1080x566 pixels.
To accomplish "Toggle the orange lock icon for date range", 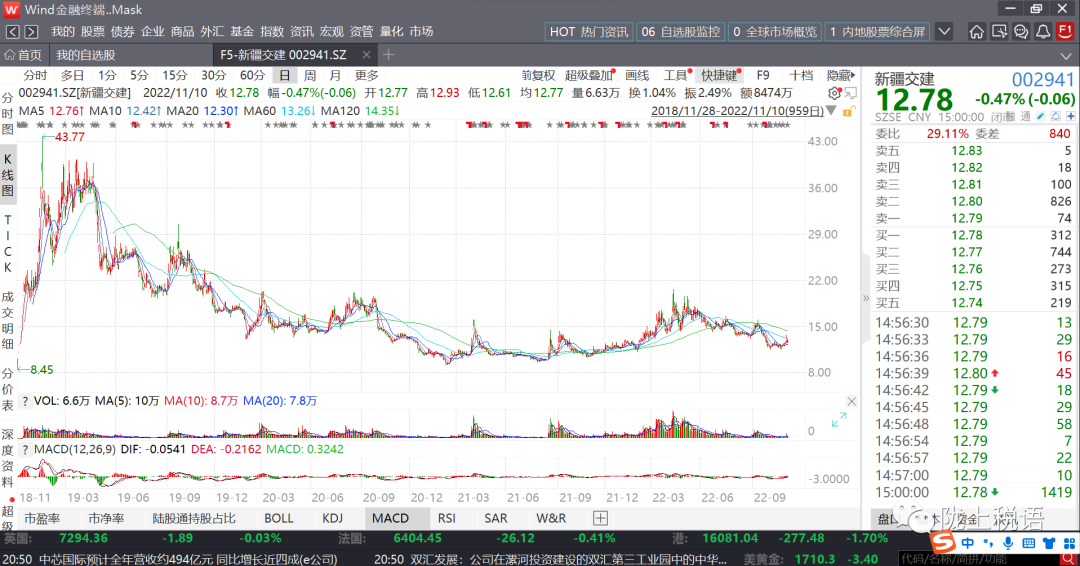I will 848,111.
